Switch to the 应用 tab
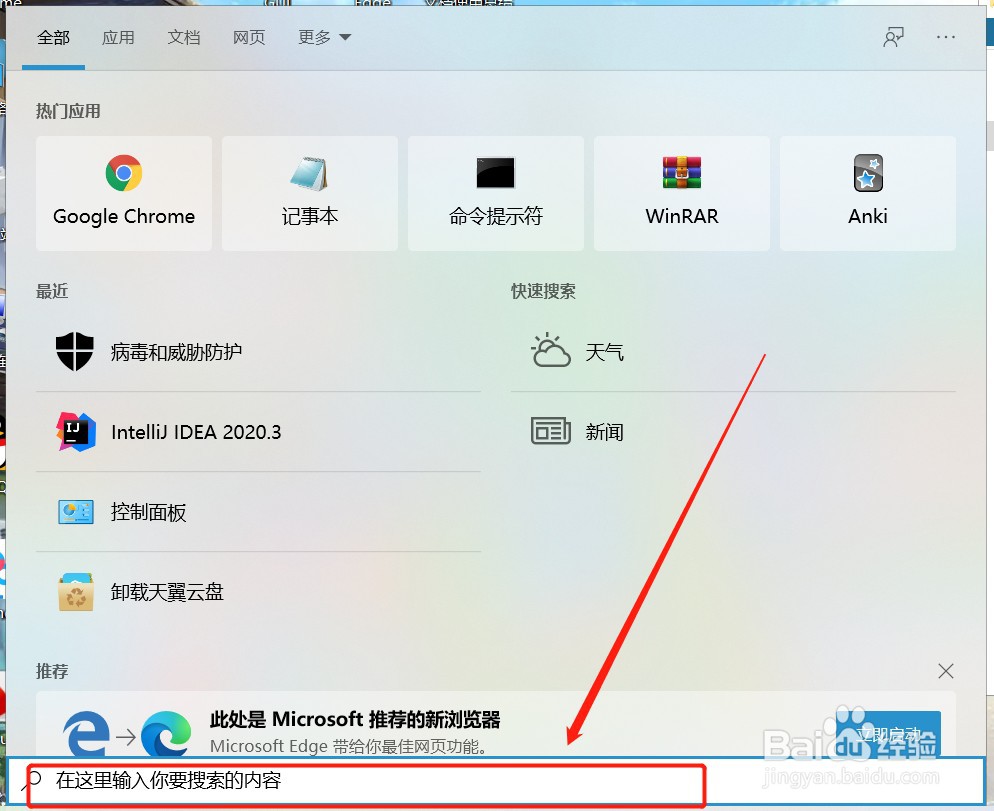This screenshot has width=994, height=811. pyautogui.click(x=119, y=37)
